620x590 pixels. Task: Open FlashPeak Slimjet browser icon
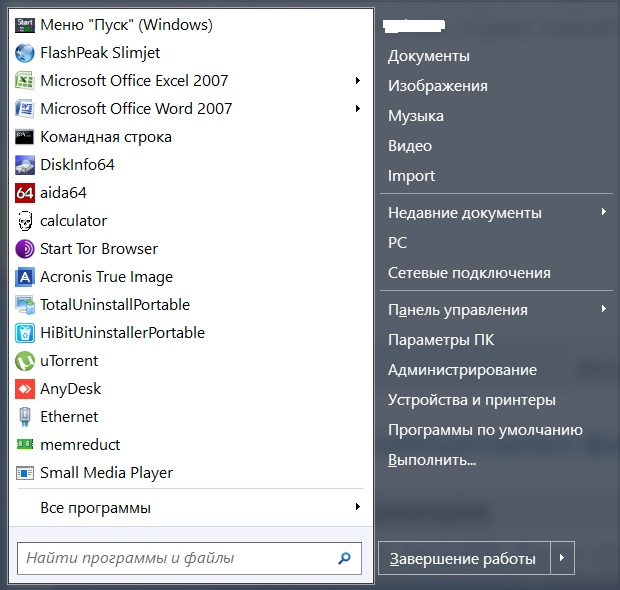pos(25,53)
